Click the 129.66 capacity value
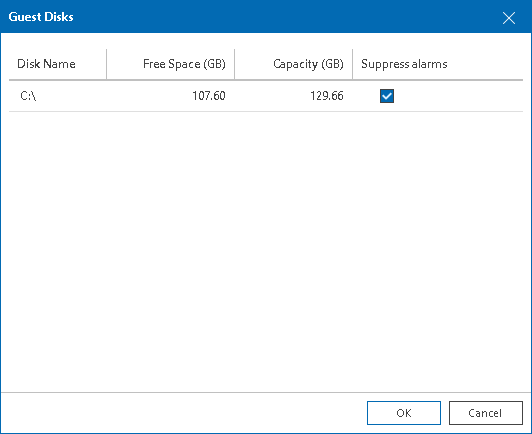Screen dimensions: 532x434 pos(327,96)
